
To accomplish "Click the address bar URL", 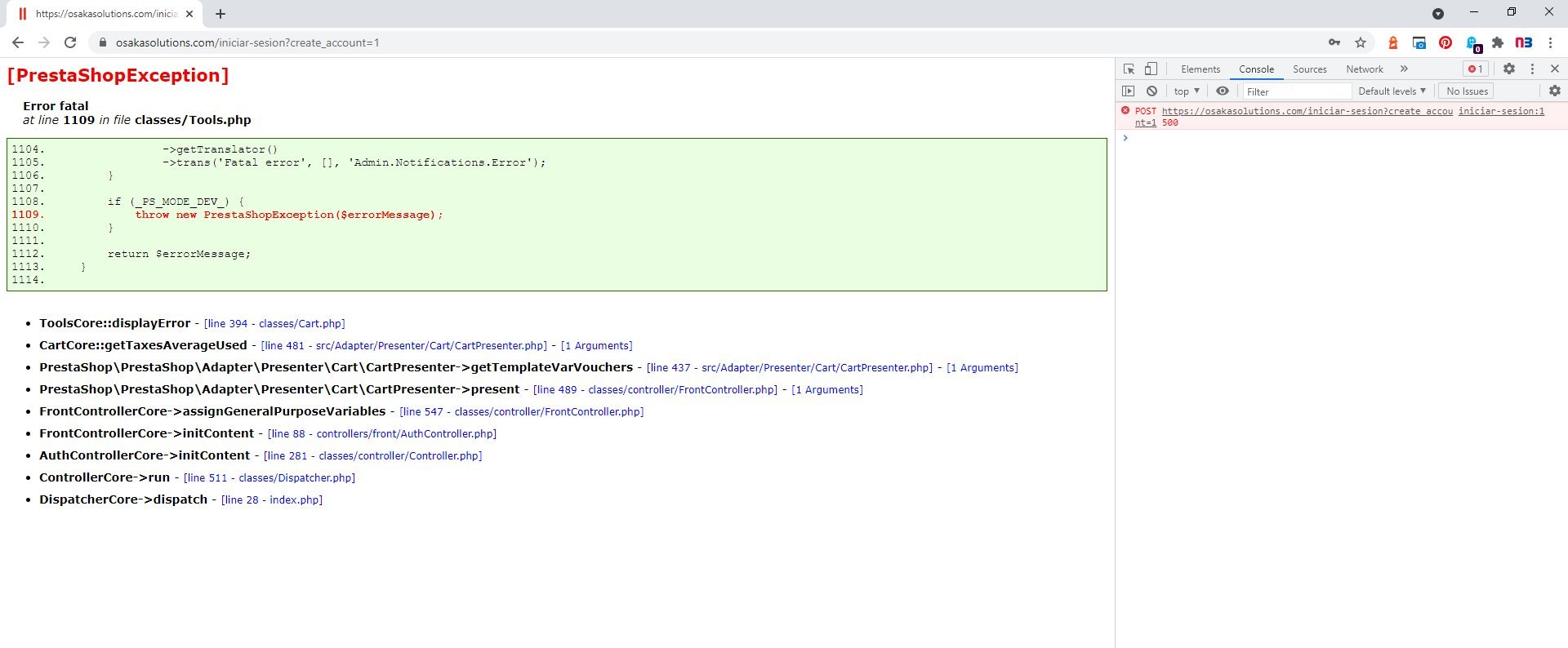I will [x=247, y=42].
